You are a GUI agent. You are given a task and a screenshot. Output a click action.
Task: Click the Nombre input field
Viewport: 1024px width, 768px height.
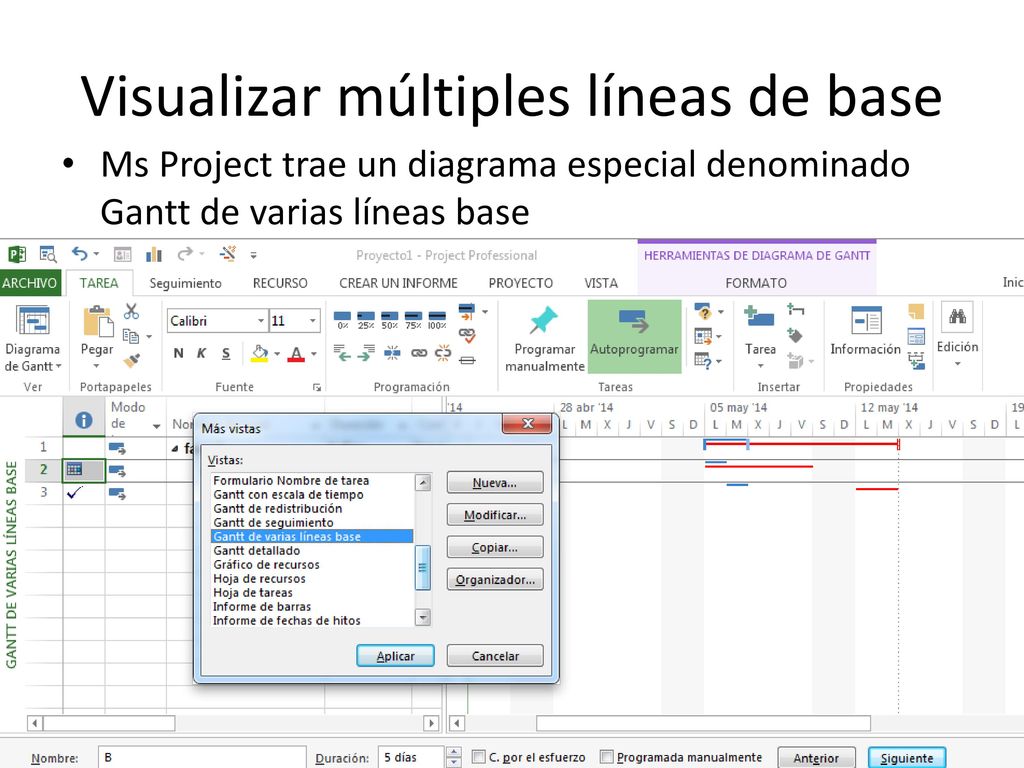coord(202,758)
